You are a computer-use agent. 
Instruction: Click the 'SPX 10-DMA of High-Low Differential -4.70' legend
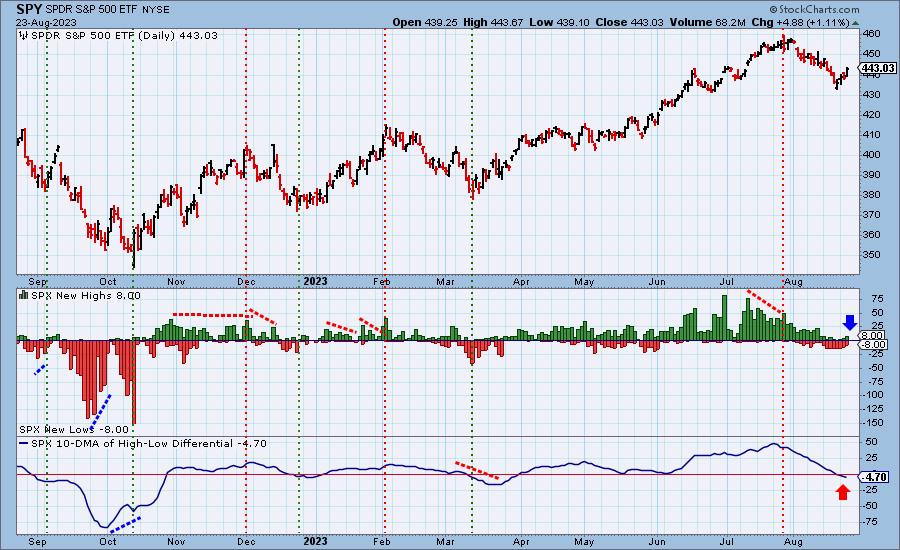coord(149,443)
